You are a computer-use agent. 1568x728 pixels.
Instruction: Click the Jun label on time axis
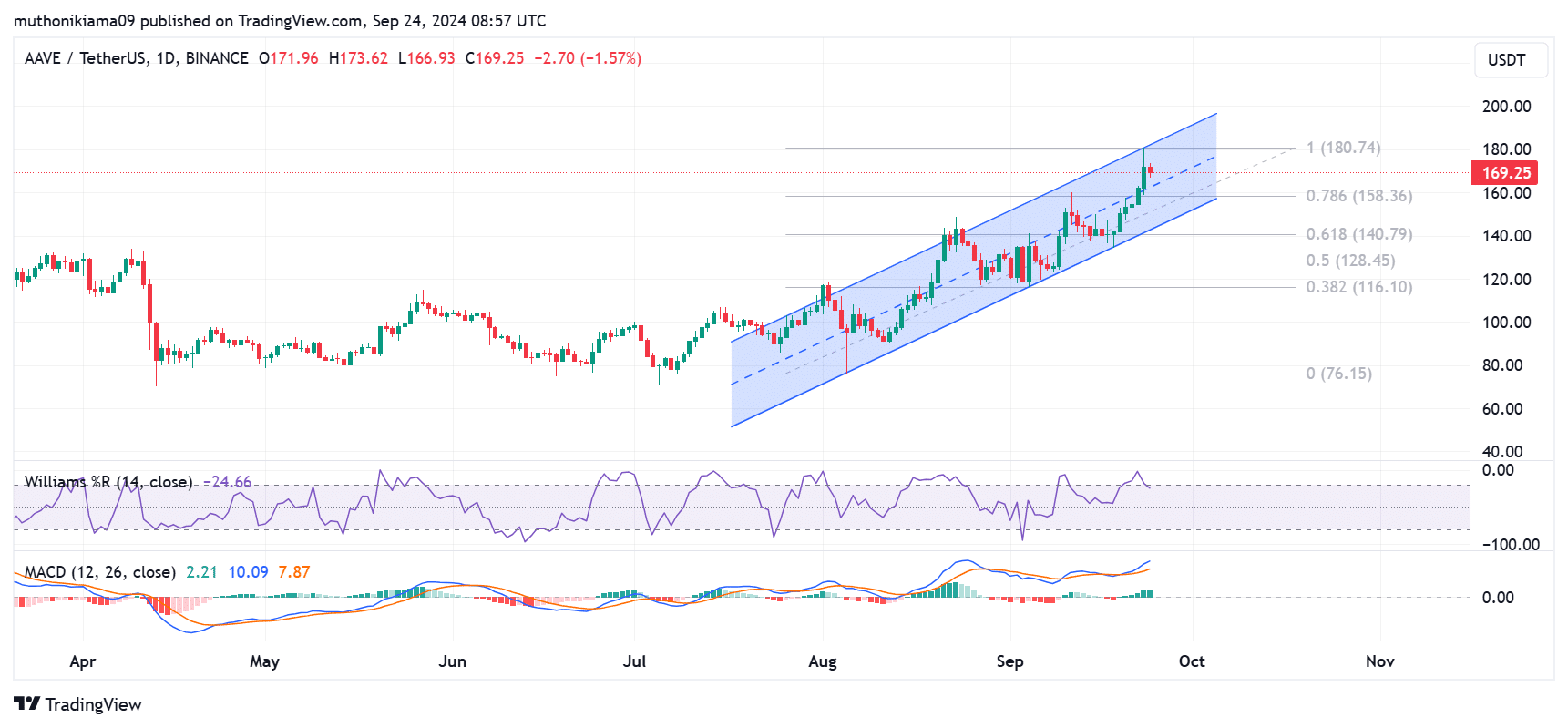tap(452, 661)
